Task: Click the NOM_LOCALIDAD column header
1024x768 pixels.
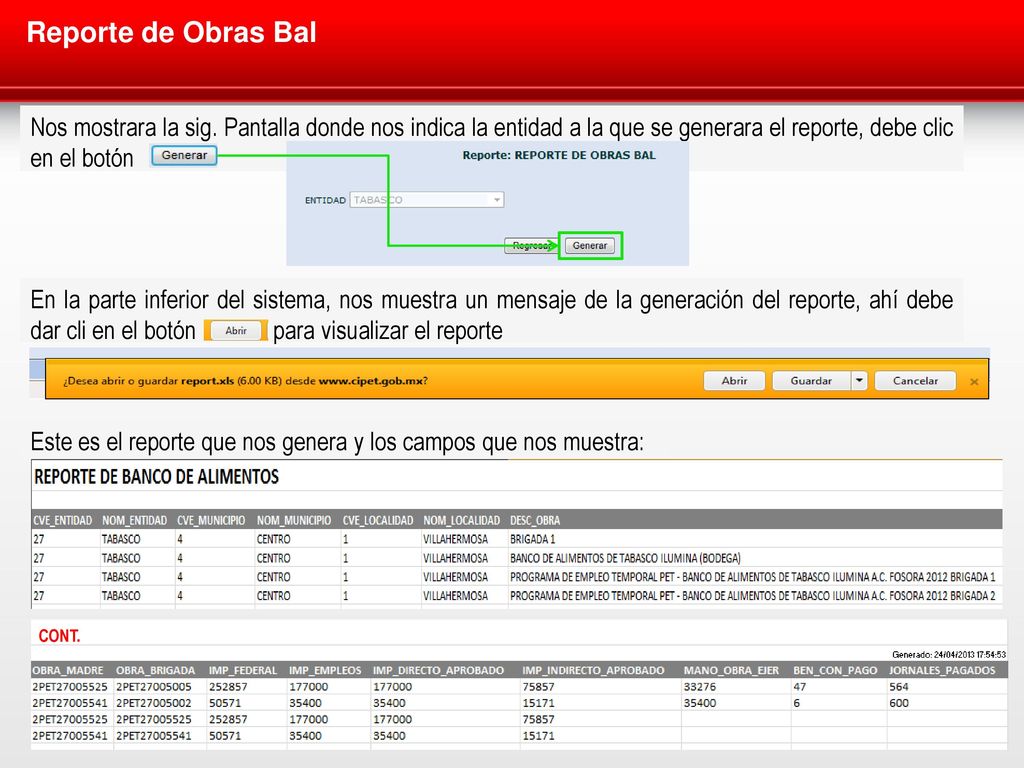Action: (462, 520)
